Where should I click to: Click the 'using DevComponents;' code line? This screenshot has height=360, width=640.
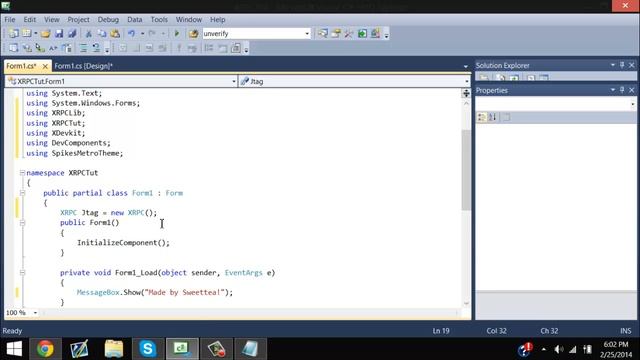pyautogui.click(x=68, y=143)
